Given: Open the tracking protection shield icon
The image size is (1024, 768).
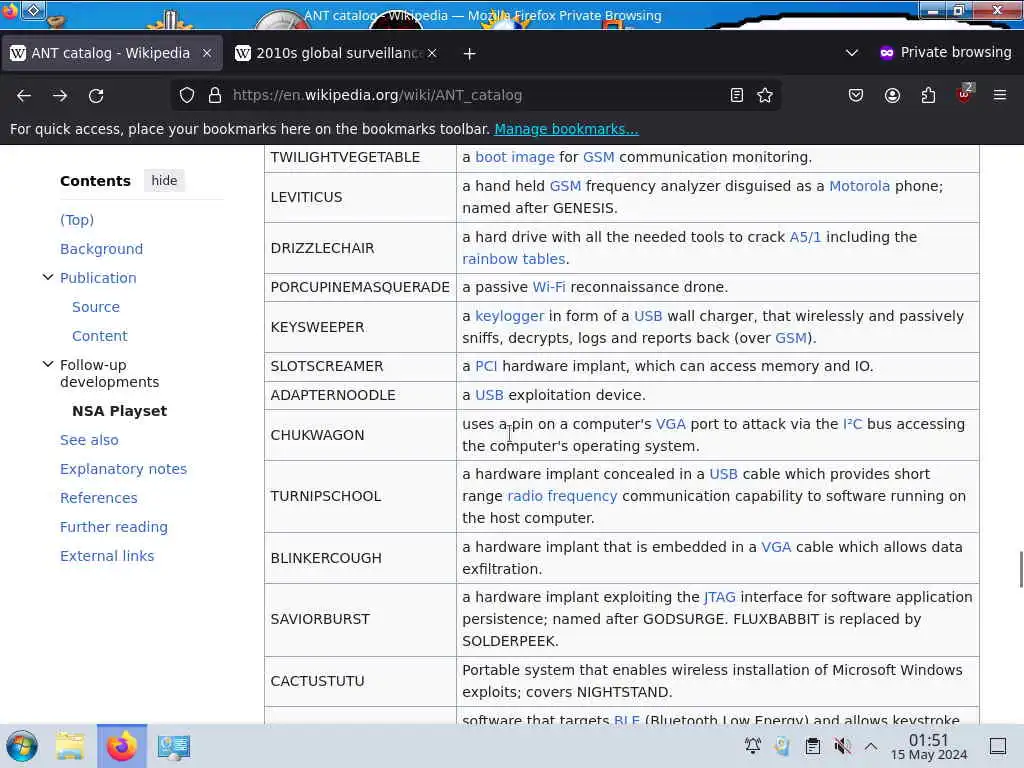Looking at the screenshot, I should pyautogui.click(x=187, y=95).
